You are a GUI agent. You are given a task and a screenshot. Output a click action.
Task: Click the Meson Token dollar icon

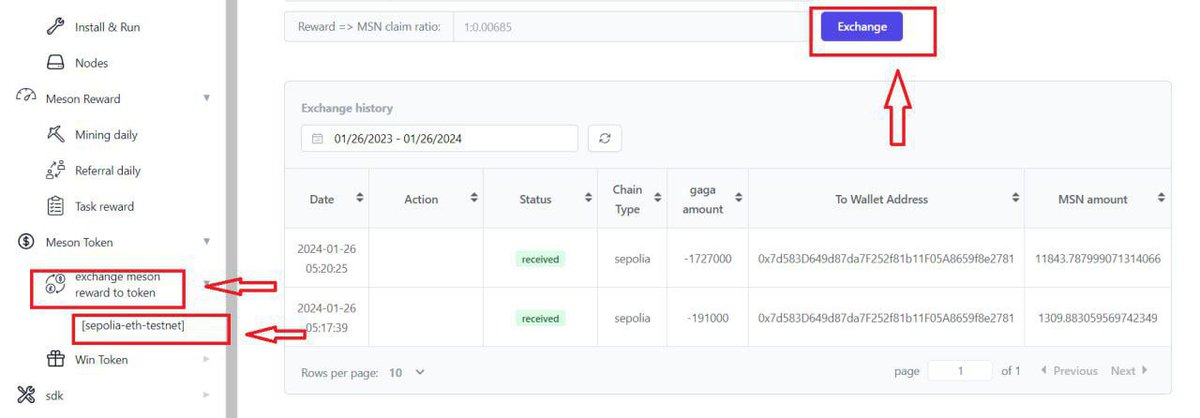(26, 242)
